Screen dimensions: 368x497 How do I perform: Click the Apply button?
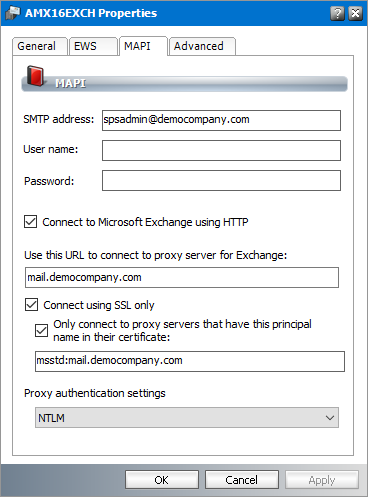[322, 480]
